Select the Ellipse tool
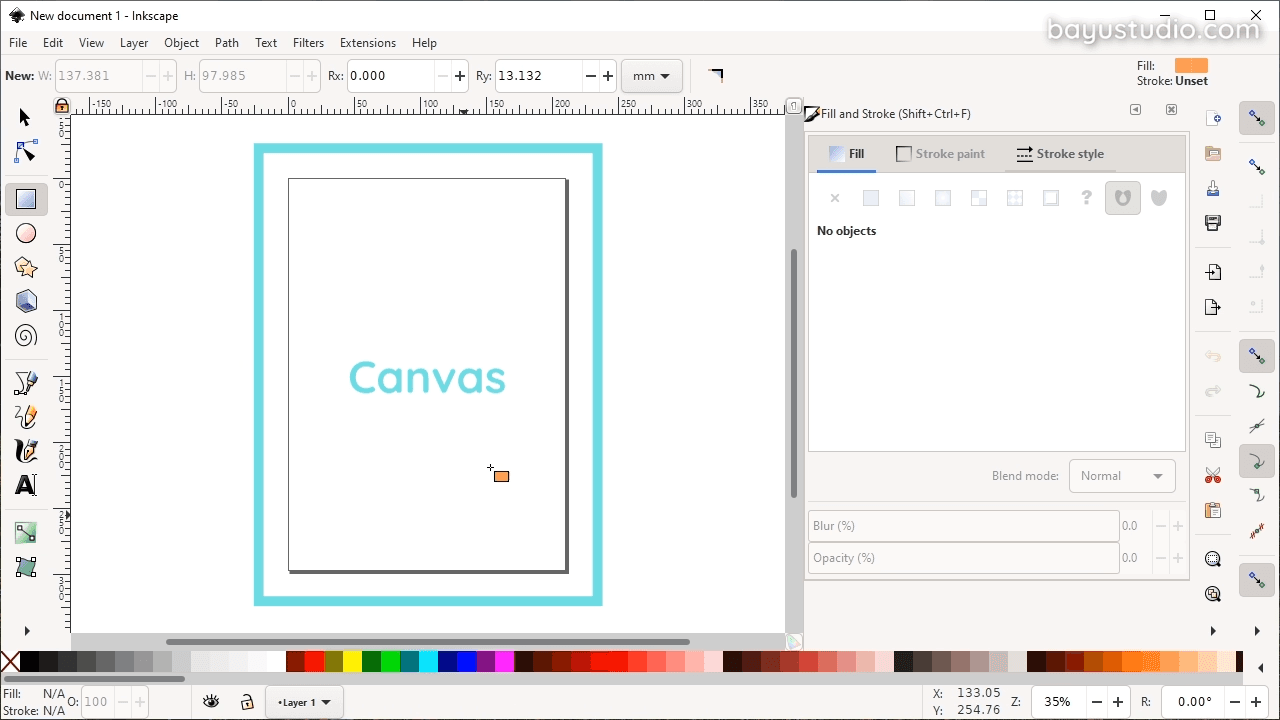This screenshot has height=720, width=1280. pyautogui.click(x=25, y=233)
